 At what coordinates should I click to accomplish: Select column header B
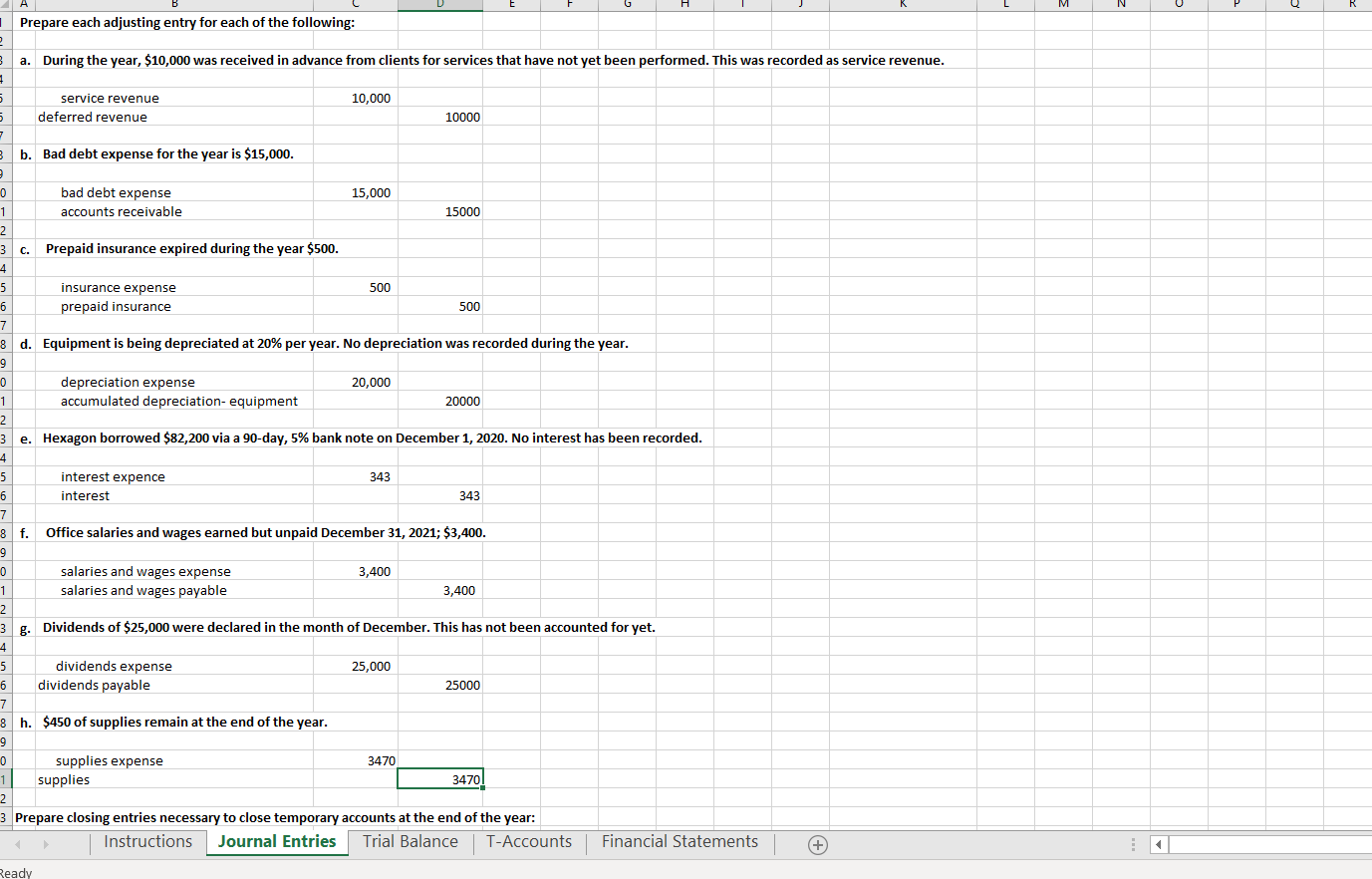pyautogui.click(x=174, y=5)
